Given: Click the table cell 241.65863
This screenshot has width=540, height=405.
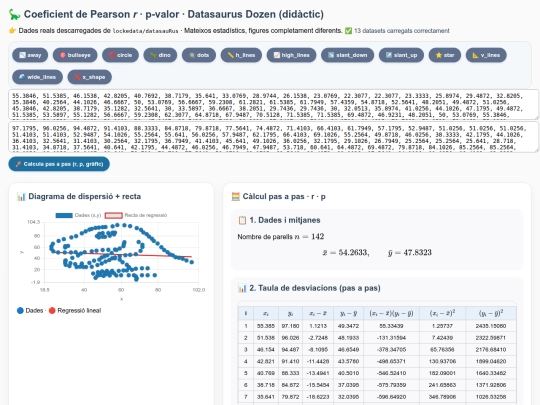Looking at the screenshot, I should pyautogui.click(x=443, y=385).
